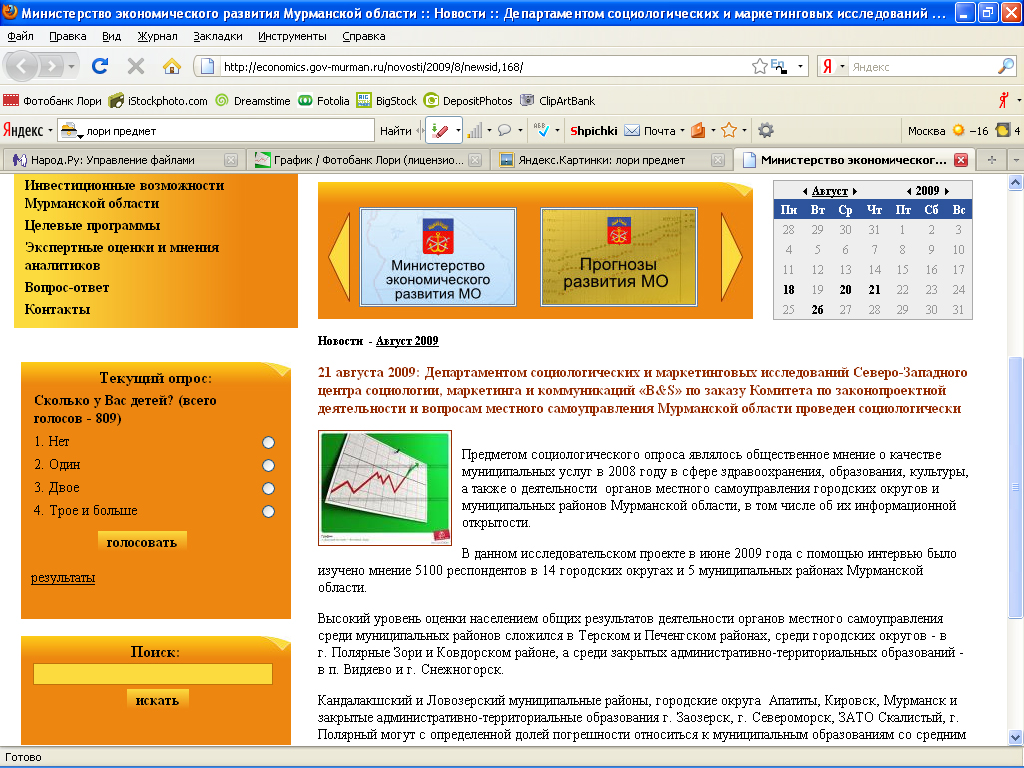Image resolution: width=1024 pixels, height=768 pixels.
Task: Open the Файл menu
Action: 21,37
